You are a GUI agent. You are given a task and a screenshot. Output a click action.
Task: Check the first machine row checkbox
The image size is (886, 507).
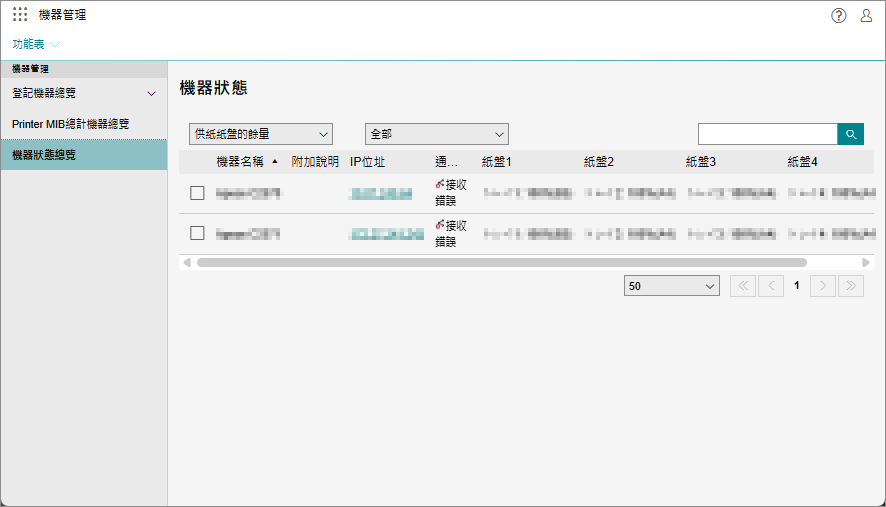click(197, 193)
